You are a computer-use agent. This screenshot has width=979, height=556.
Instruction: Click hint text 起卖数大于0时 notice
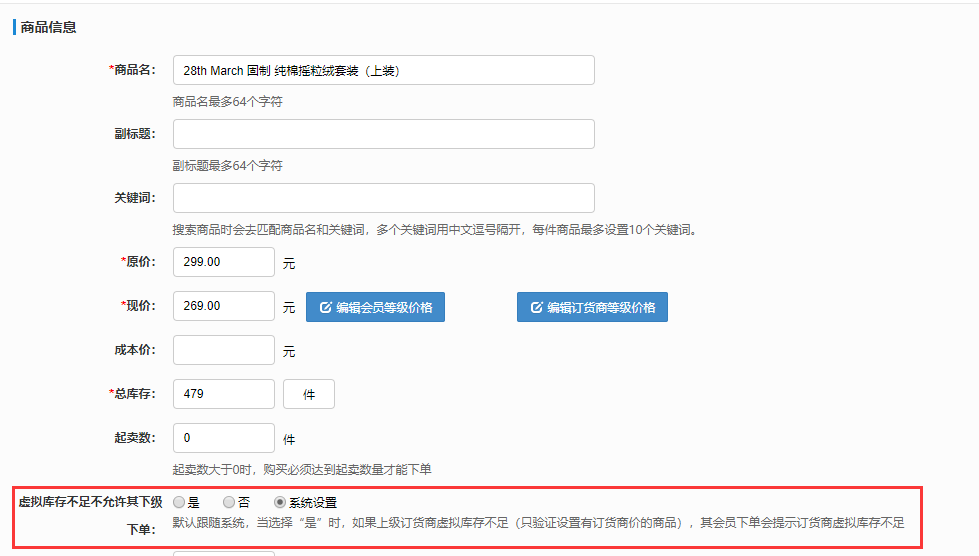click(302, 470)
